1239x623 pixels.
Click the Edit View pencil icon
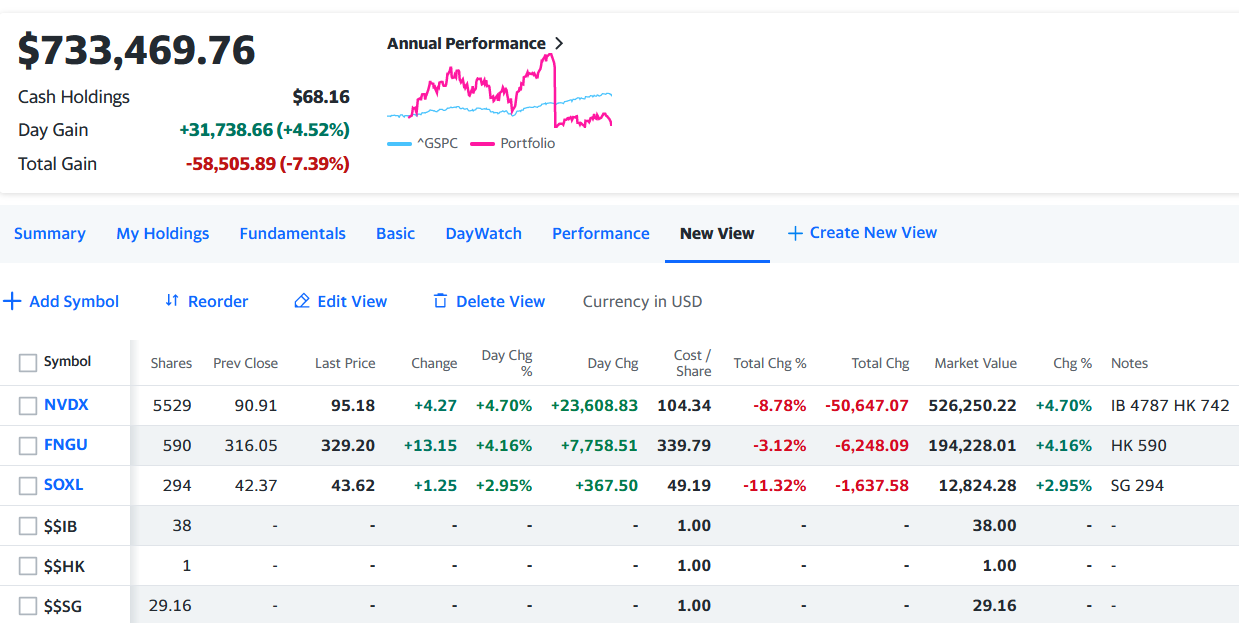[301, 301]
